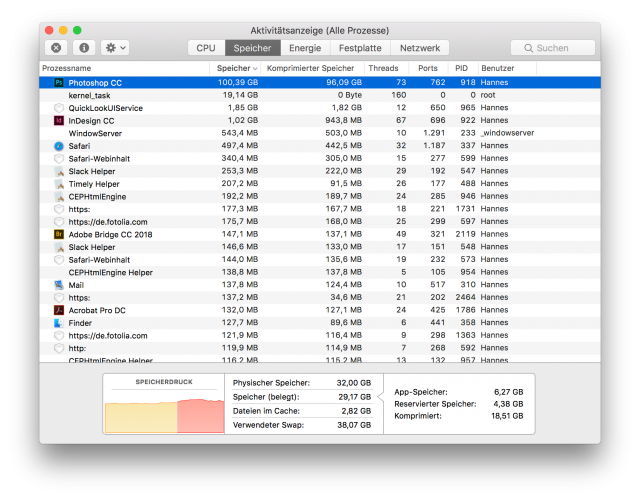
Task: Click the Verwendeter Swap 38,07 GB entry
Action: coord(302,425)
